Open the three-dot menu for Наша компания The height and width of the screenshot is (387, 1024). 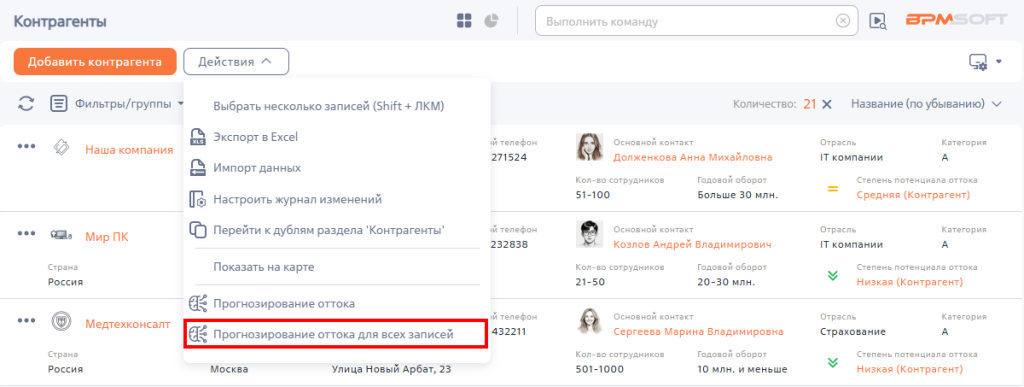coord(26,146)
